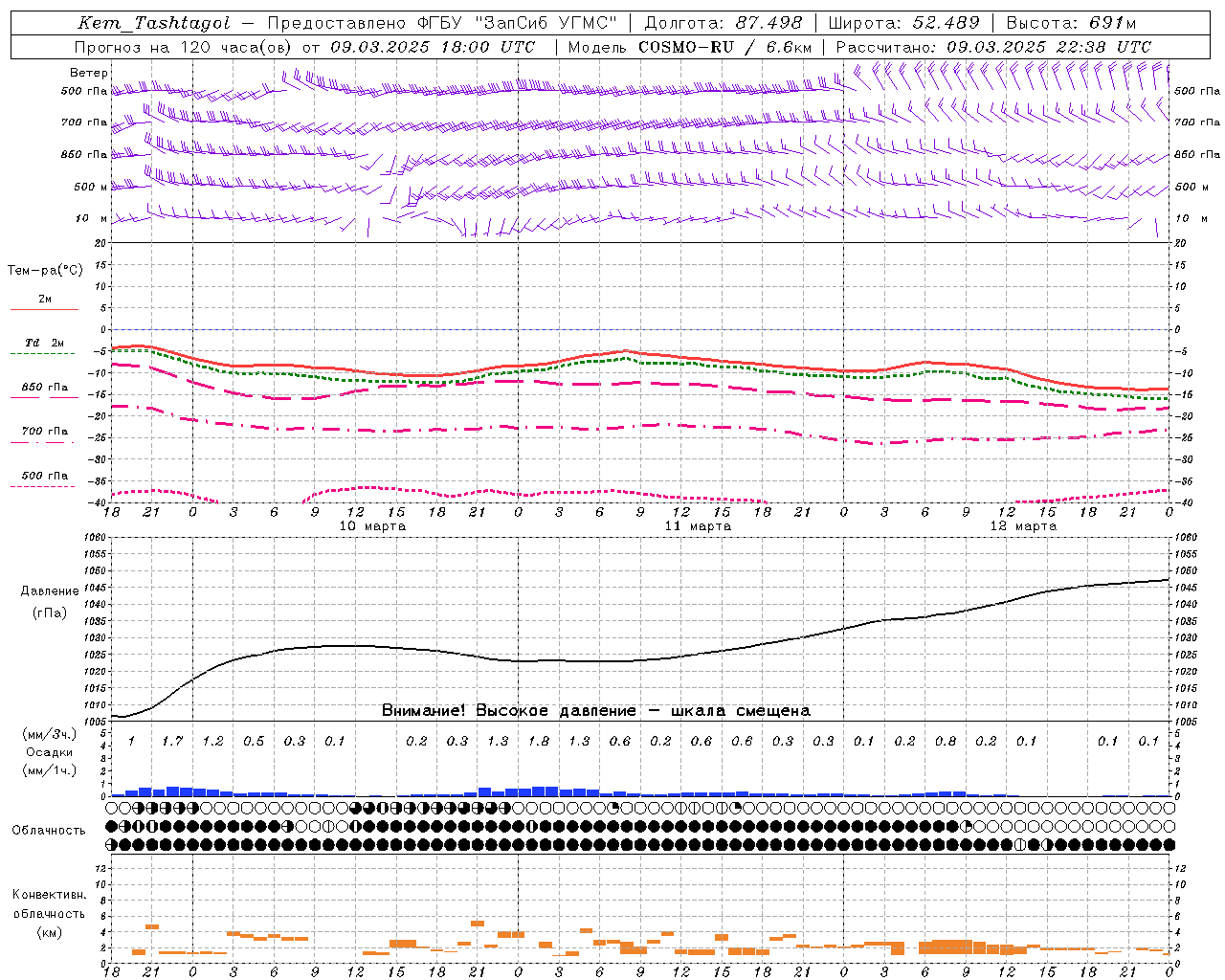Click the station name Kem_Tashtagol in header
This screenshot has height=980, width=1225.
[154, 23]
